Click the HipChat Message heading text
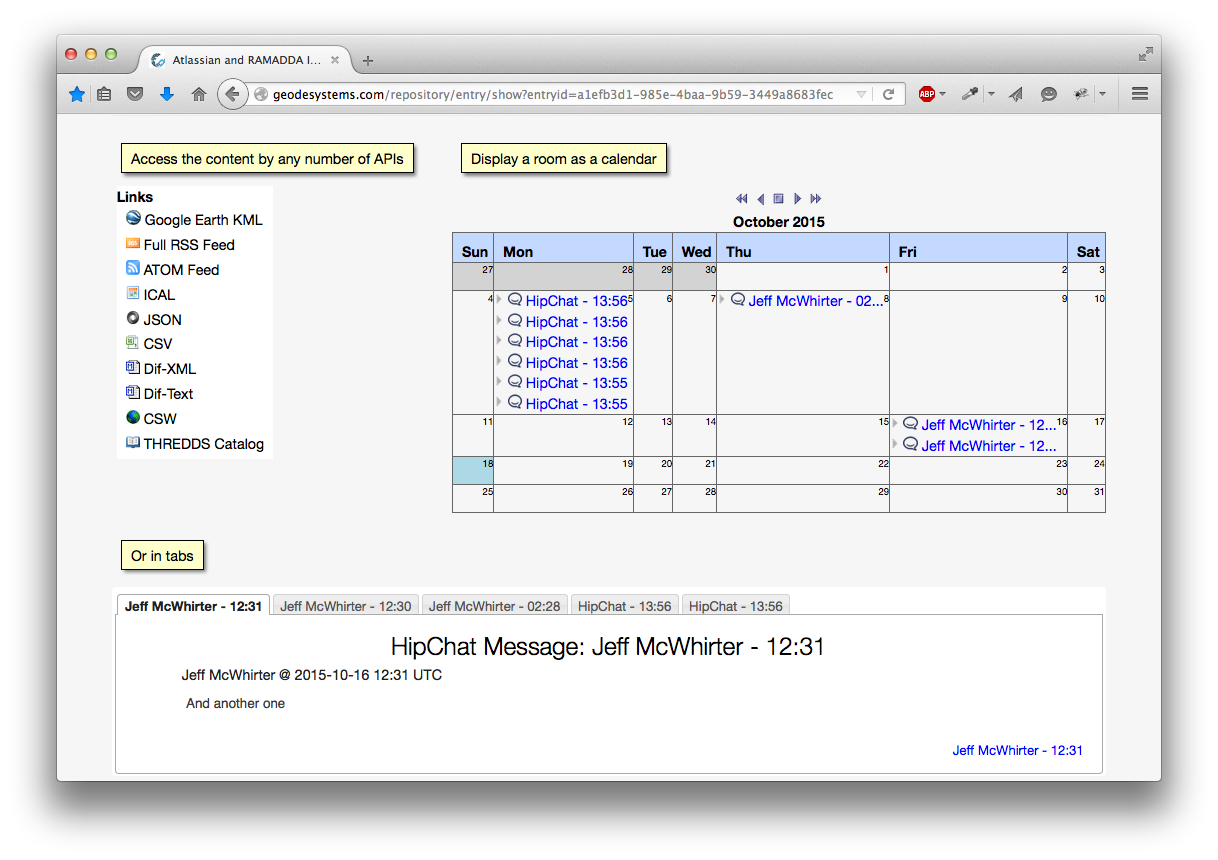This screenshot has height=860, width=1218. 608,646
